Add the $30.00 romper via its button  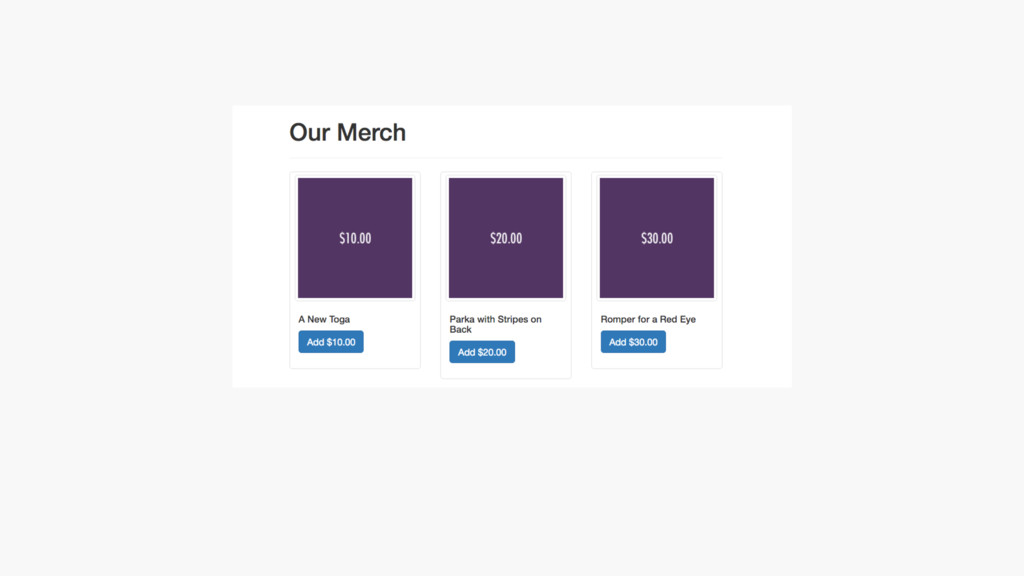click(x=633, y=342)
